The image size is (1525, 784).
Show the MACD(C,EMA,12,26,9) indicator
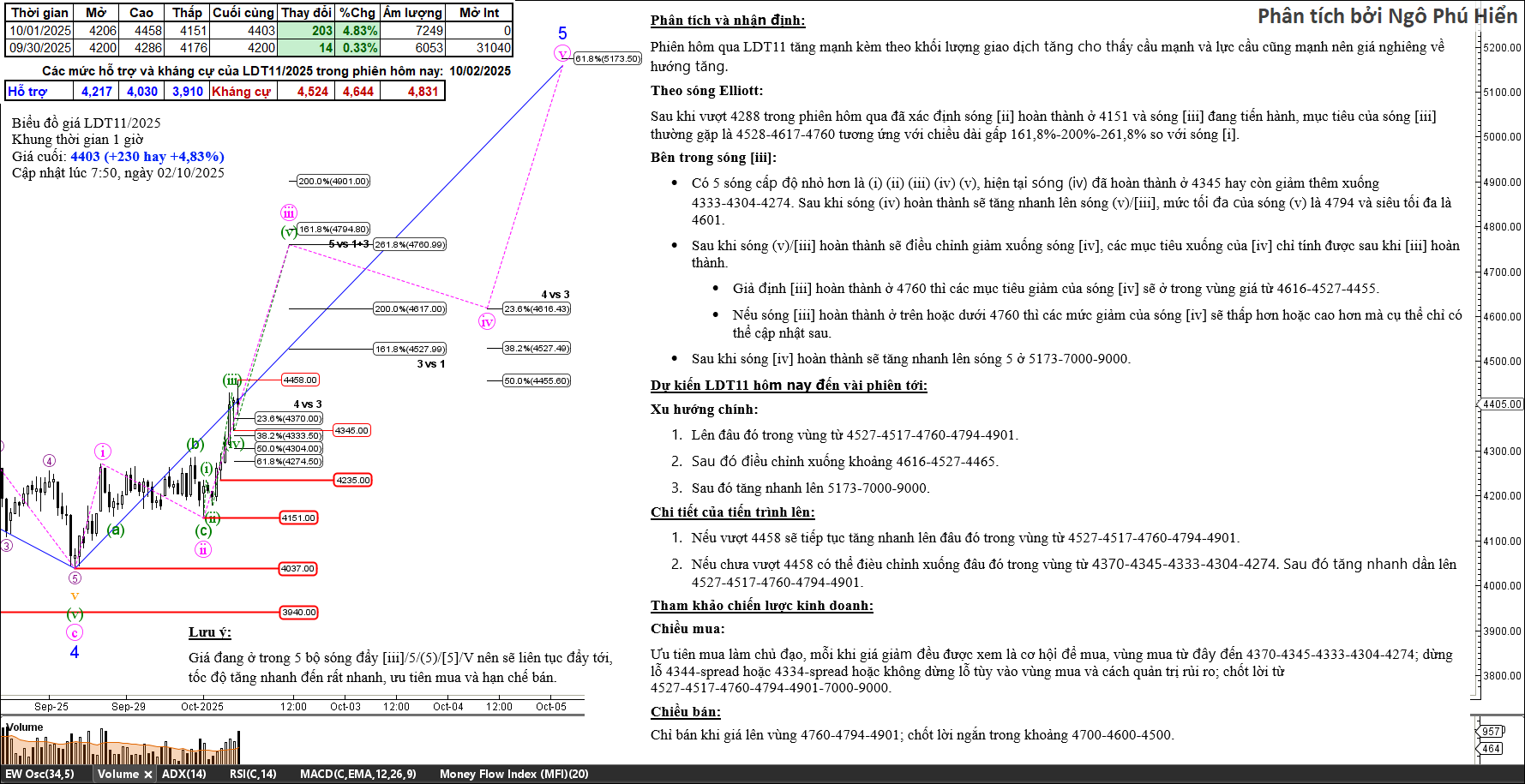coord(357,775)
